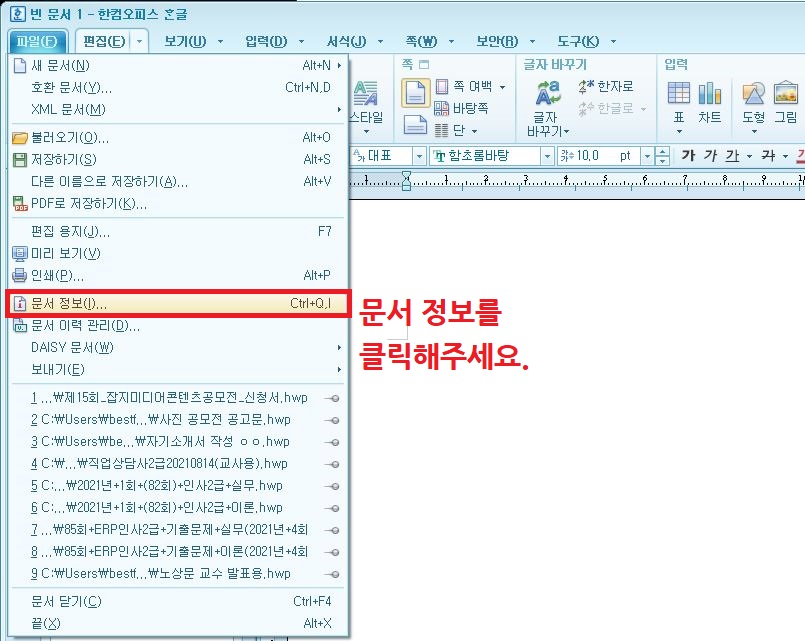805x641 pixels.
Task: Pin recent file 9 노상문 교수 발표용
Action: 333,575
